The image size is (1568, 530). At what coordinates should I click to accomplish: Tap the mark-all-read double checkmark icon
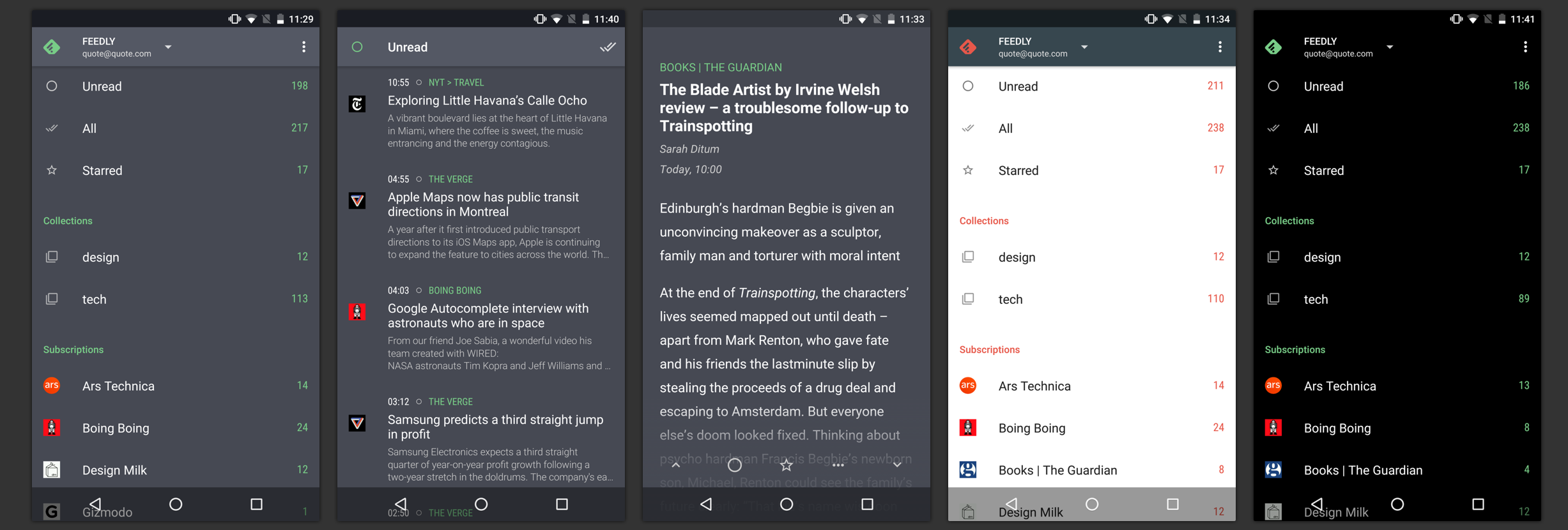click(608, 47)
